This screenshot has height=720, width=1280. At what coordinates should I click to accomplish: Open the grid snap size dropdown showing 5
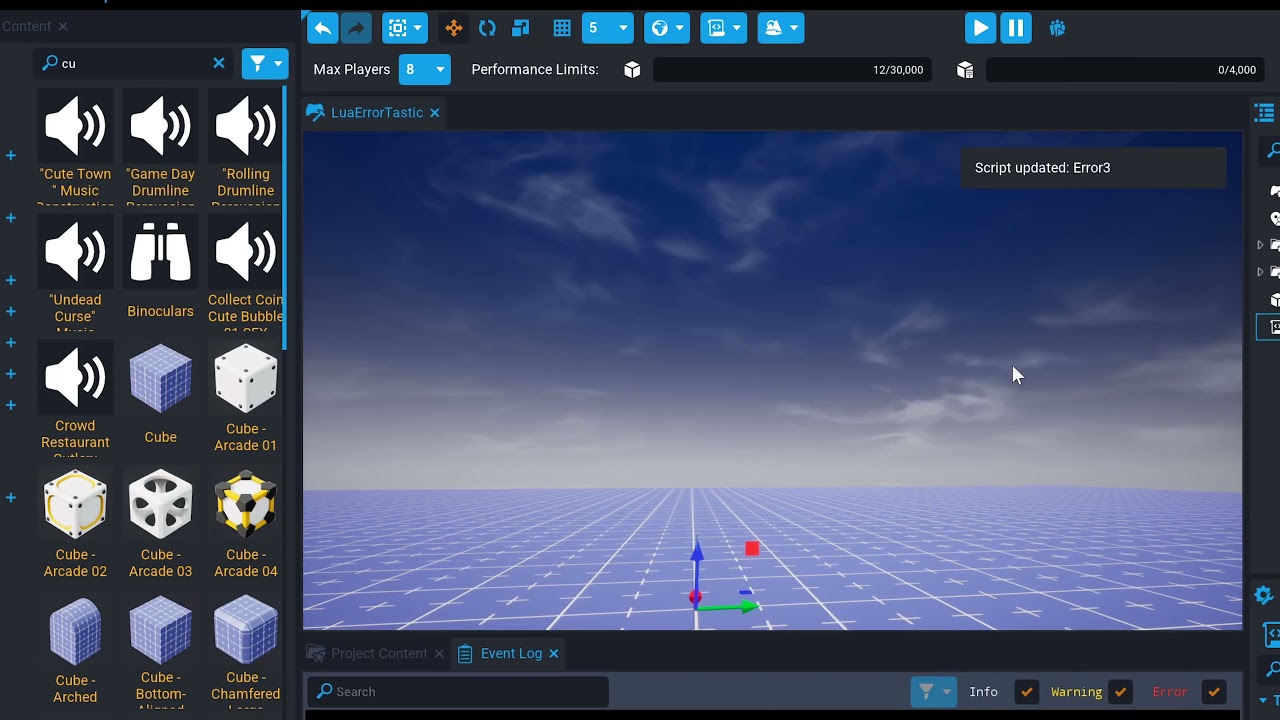coord(607,28)
